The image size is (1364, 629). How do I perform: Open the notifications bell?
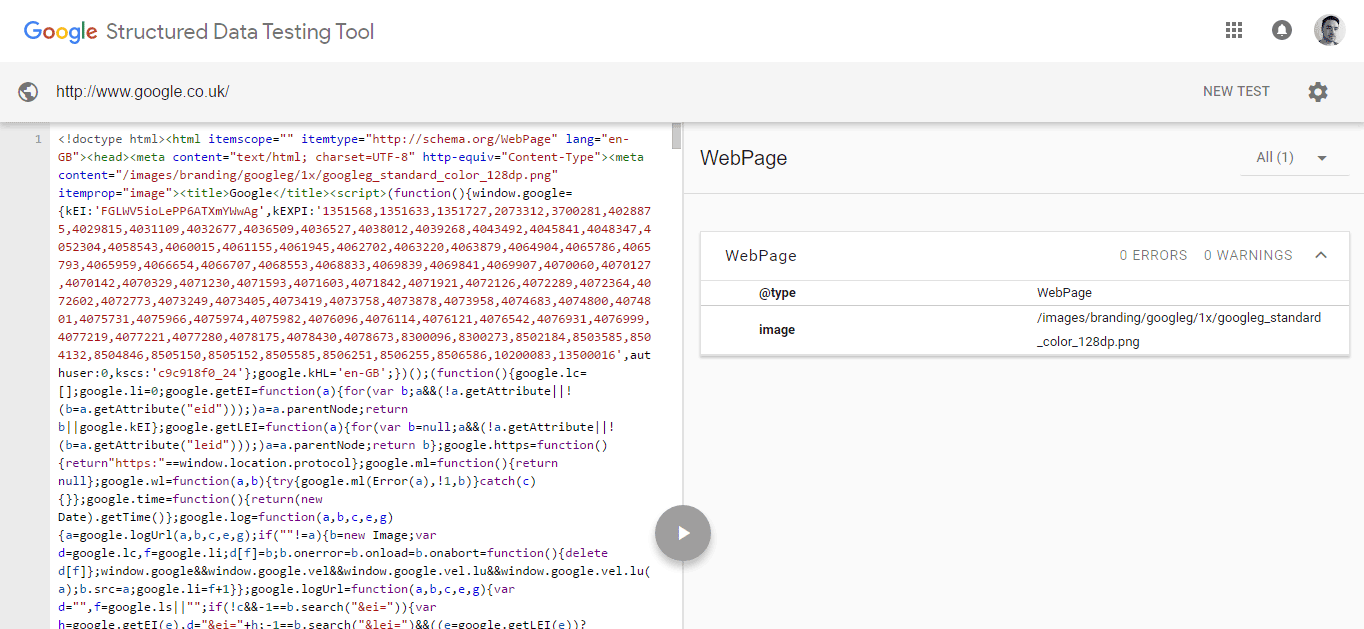(x=1281, y=30)
